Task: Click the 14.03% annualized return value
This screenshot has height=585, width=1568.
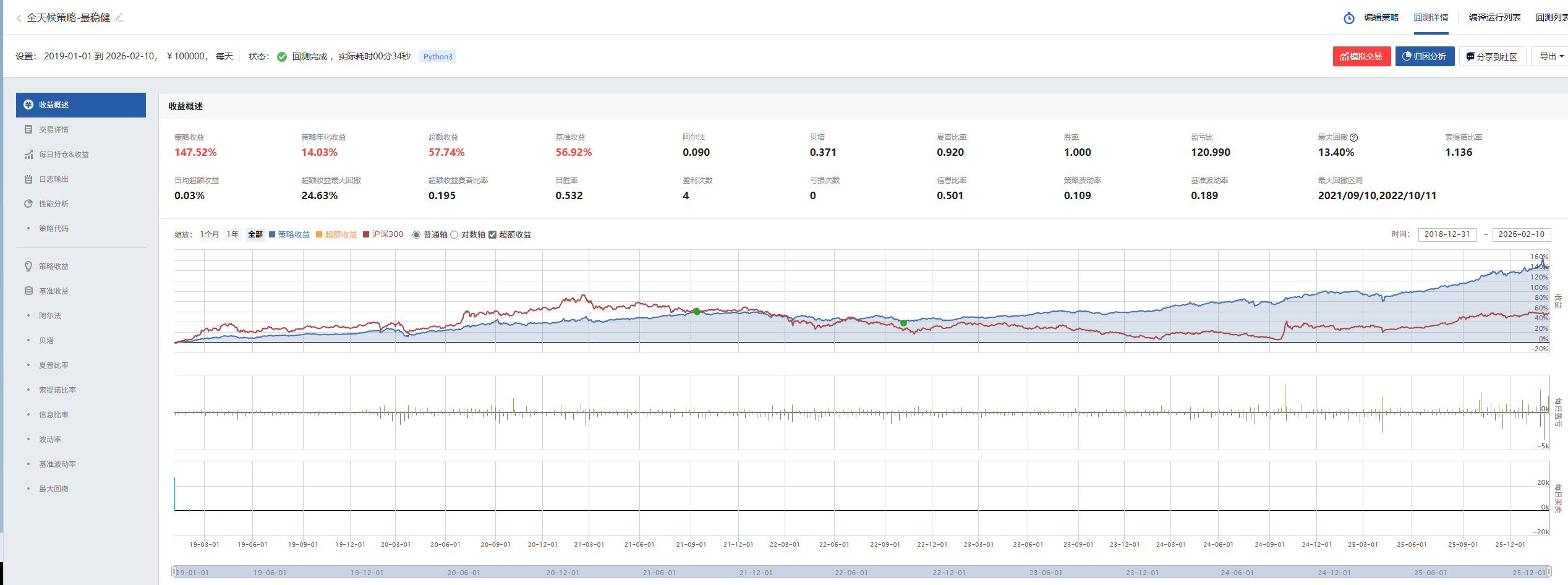Action: (x=320, y=152)
